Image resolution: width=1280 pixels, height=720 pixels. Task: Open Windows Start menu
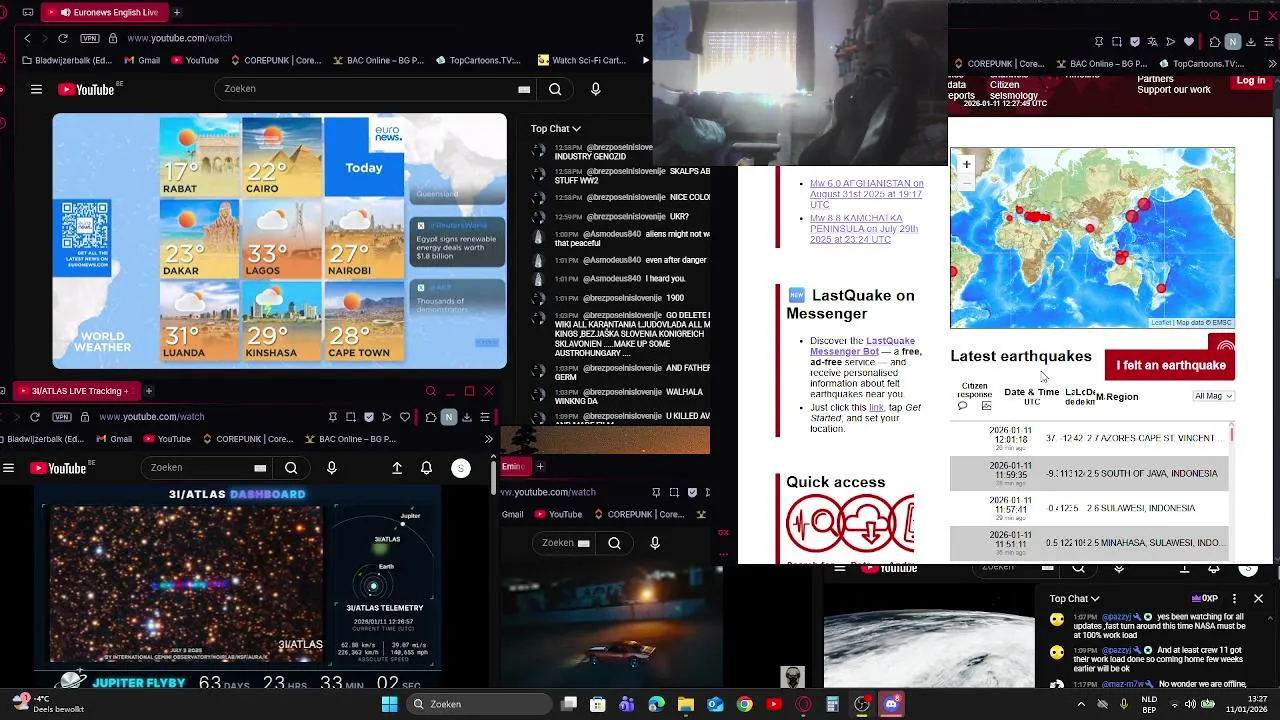[x=389, y=704]
